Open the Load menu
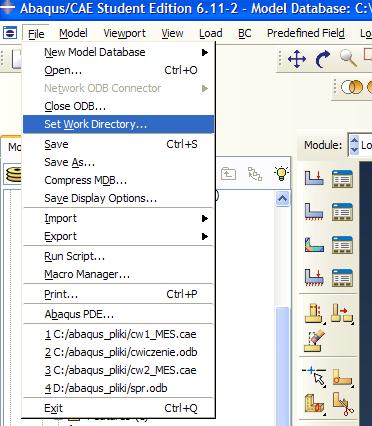 pyautogui.click(x=211, y=33)
